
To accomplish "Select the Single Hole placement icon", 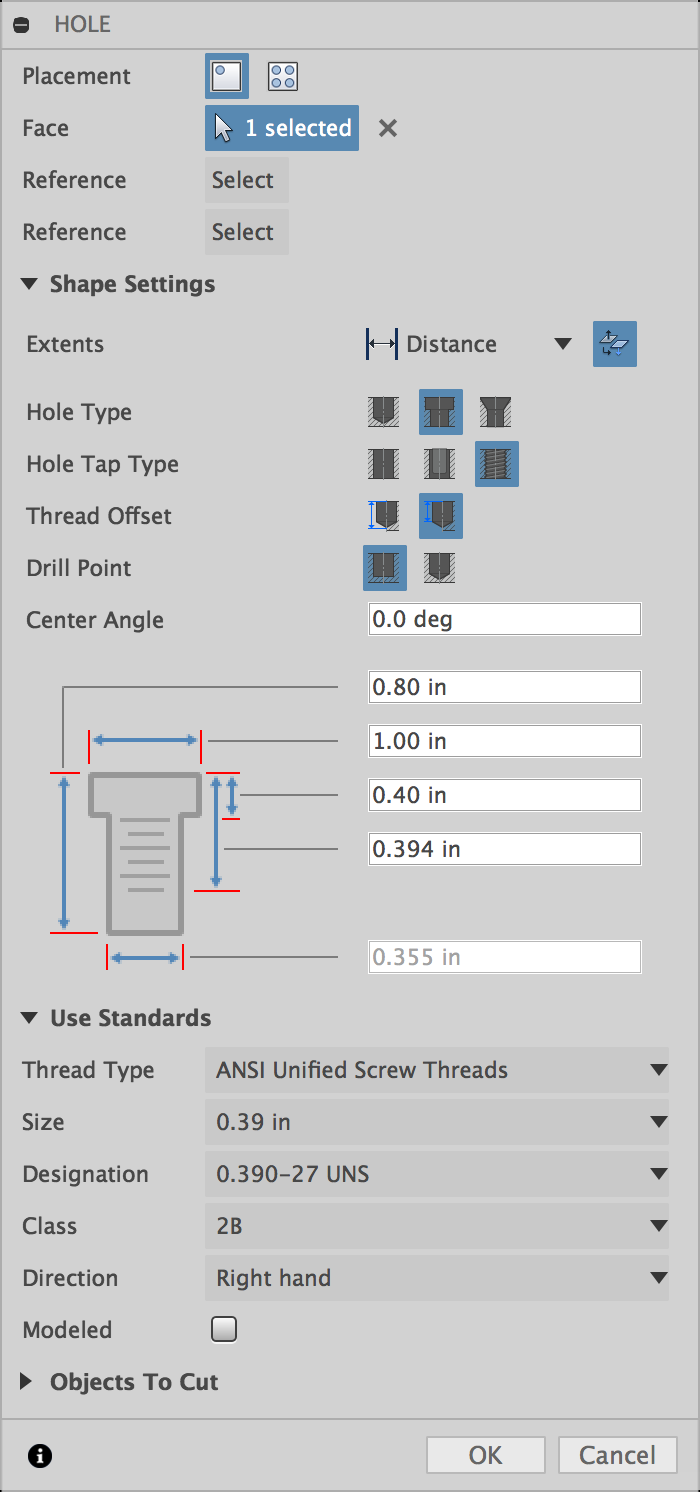I will [226, 76].
